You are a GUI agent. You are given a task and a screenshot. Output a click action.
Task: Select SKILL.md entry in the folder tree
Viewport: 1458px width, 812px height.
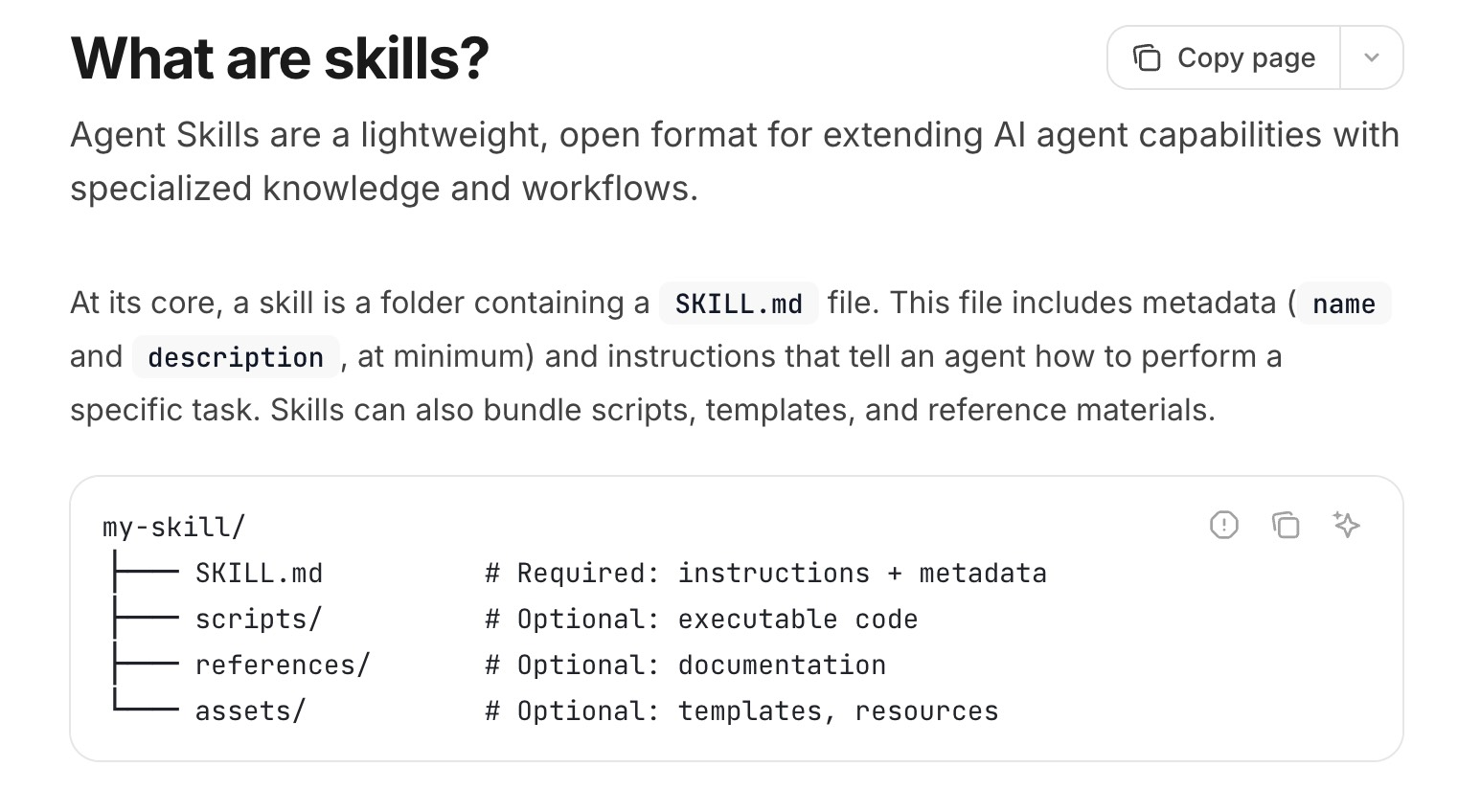coord(259,574)
